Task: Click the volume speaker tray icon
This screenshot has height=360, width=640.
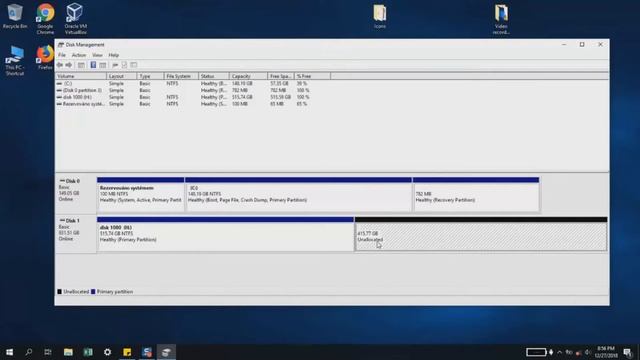Action: [x=588, y=352]
